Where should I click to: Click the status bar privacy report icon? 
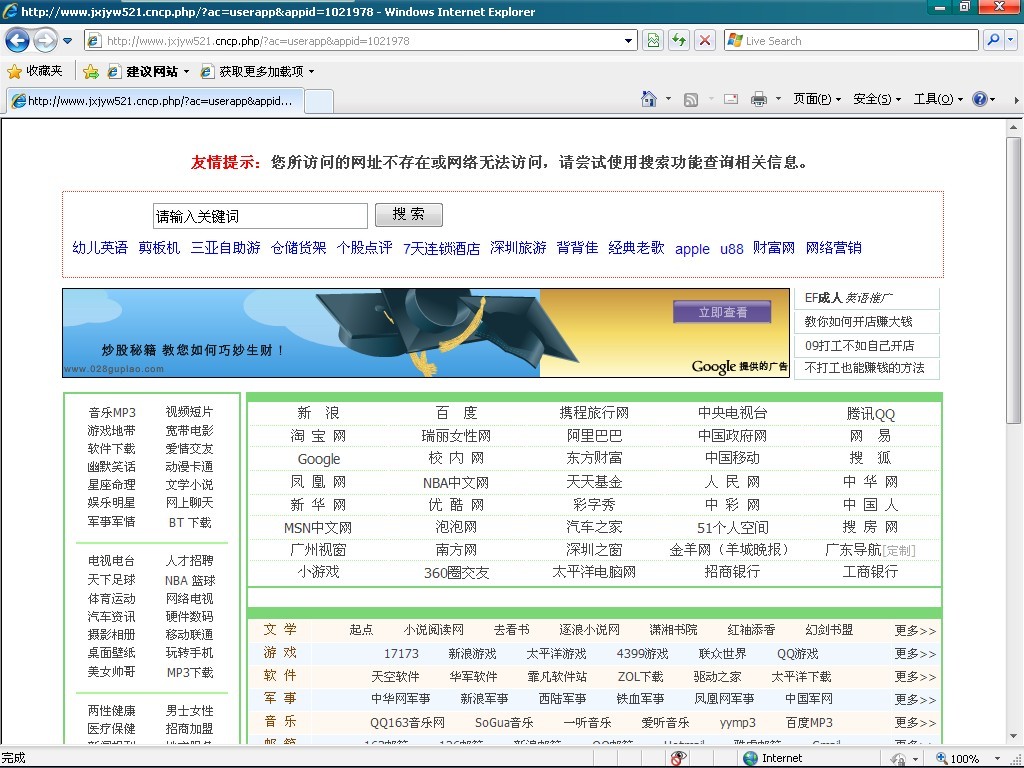[x=679, y=758]
